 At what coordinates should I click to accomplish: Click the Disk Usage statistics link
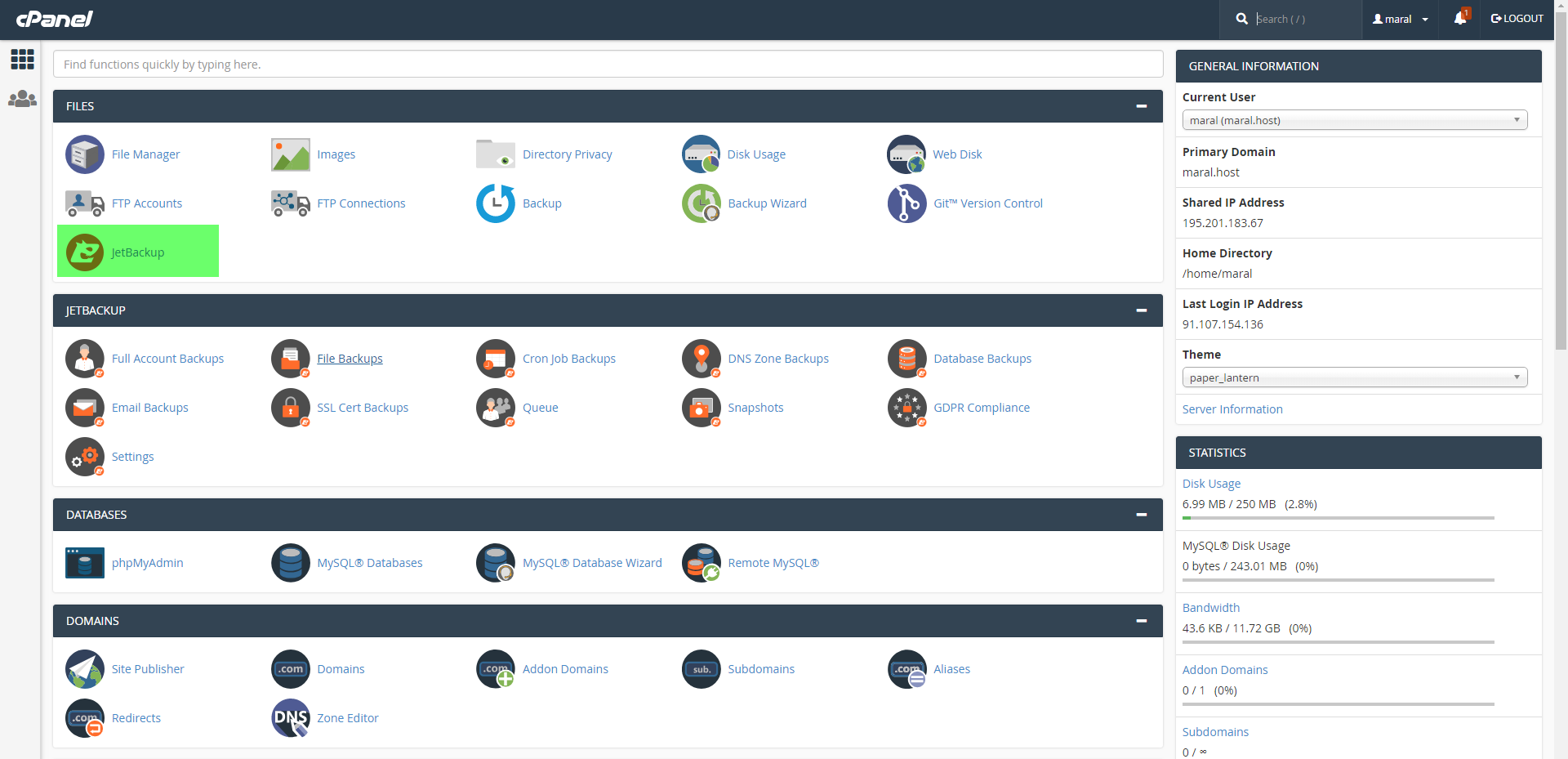pos(1211,484)
